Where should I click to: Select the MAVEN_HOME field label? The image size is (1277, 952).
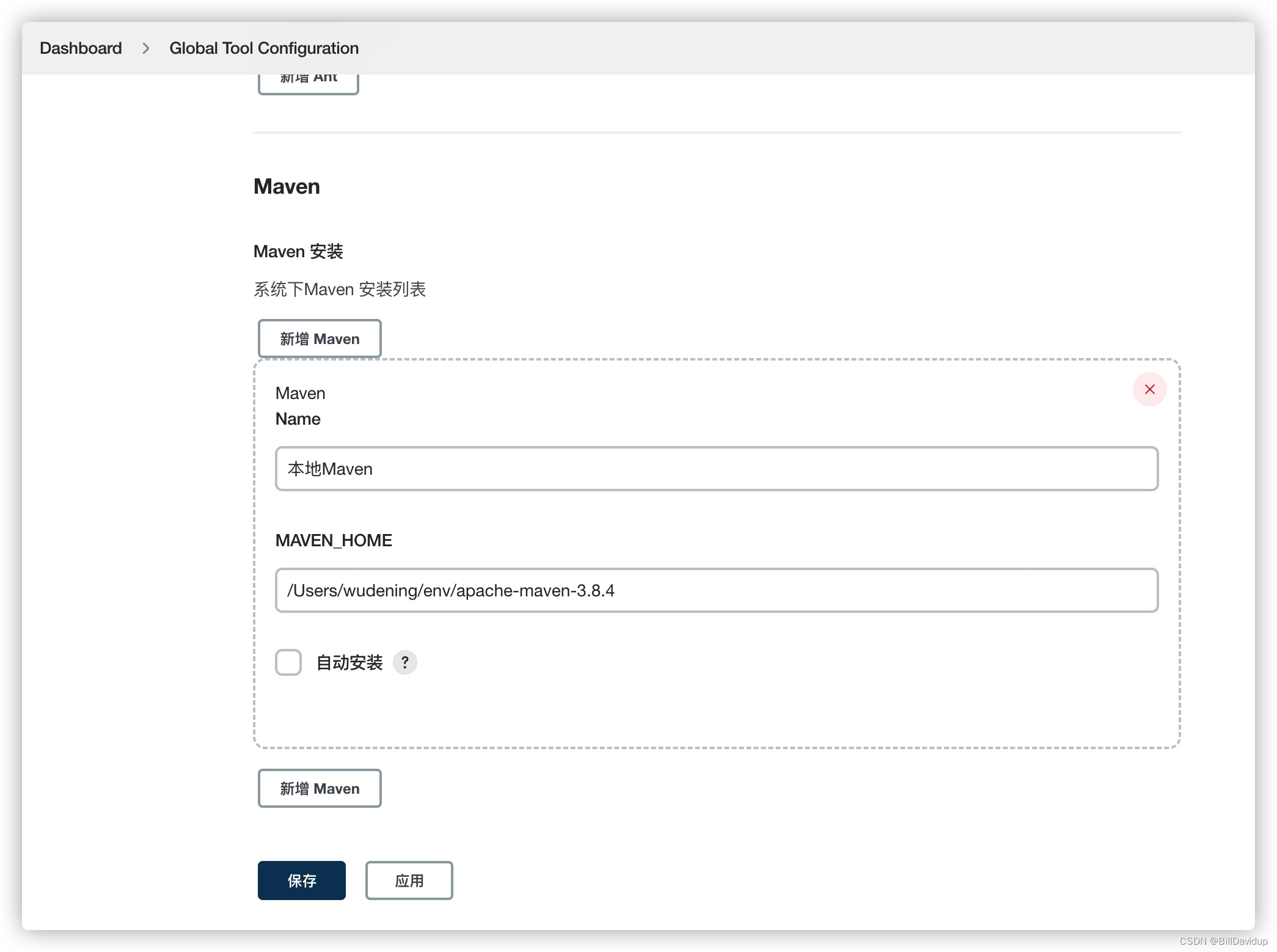coord(334,541)
